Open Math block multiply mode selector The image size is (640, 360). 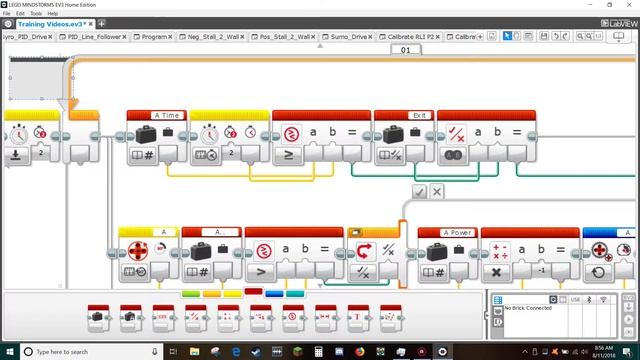(496, 272)
